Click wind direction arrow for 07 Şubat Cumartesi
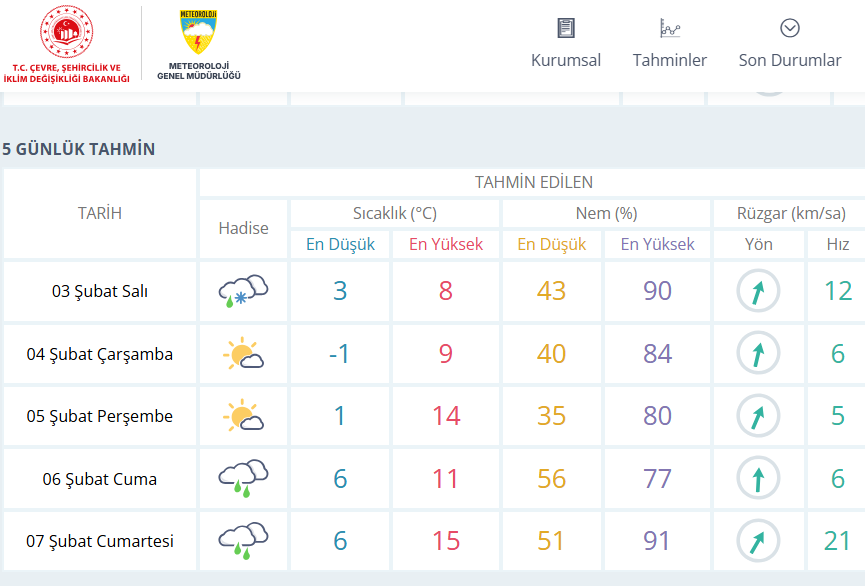This screenshot has width=865, height=586. click(x=758, y=541)
